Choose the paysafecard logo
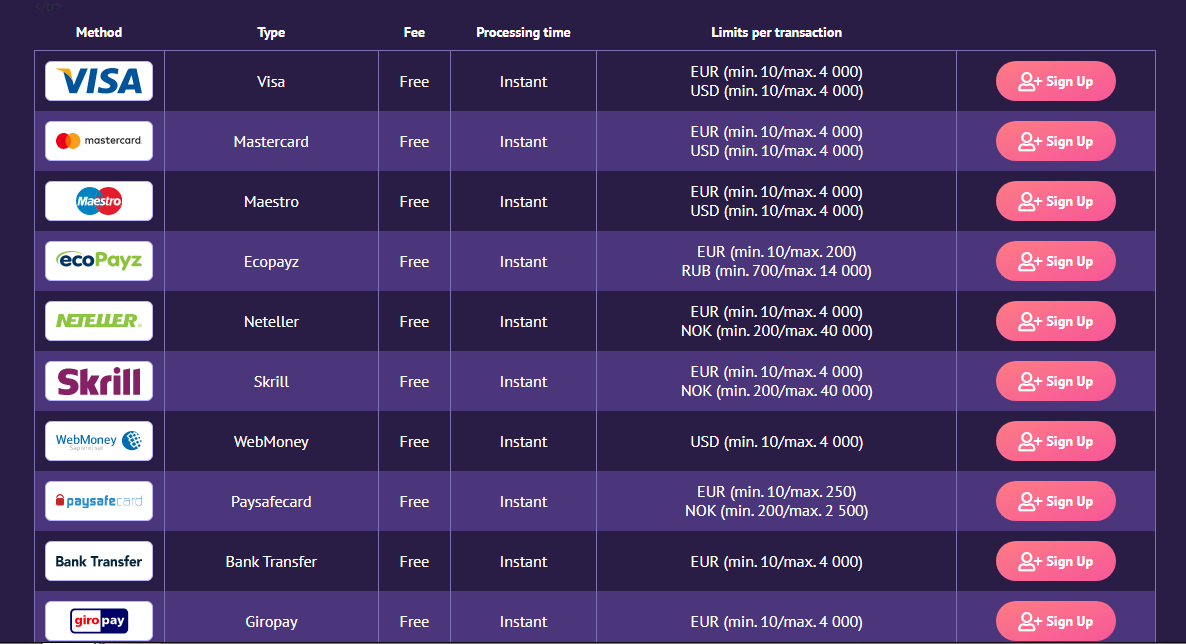 [98, 501]
